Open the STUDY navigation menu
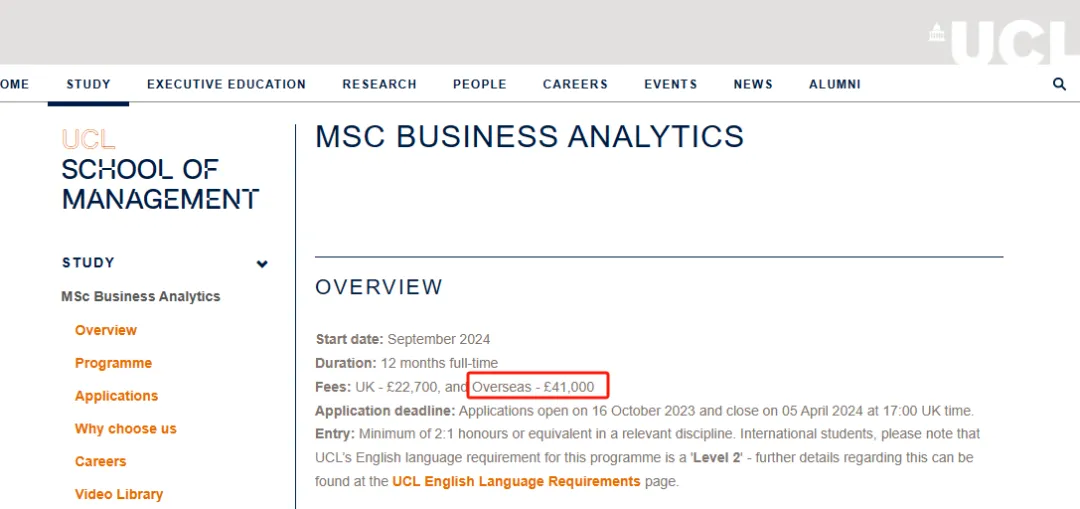Screen dimensions: 1080x509 point(88,84)
